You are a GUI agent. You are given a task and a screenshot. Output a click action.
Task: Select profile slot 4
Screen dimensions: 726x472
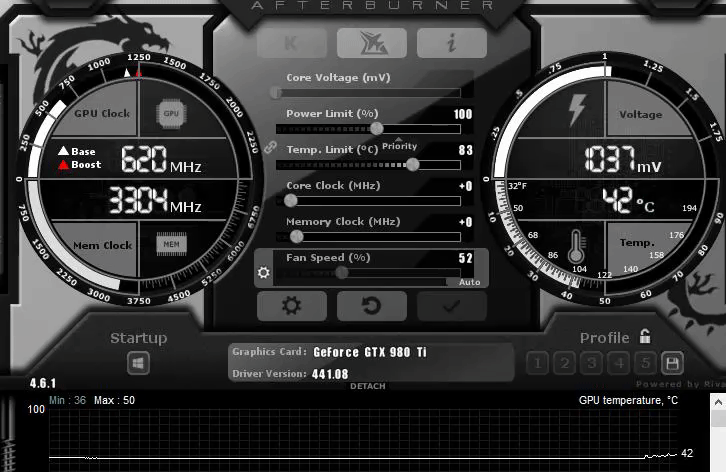pos(619,363)
